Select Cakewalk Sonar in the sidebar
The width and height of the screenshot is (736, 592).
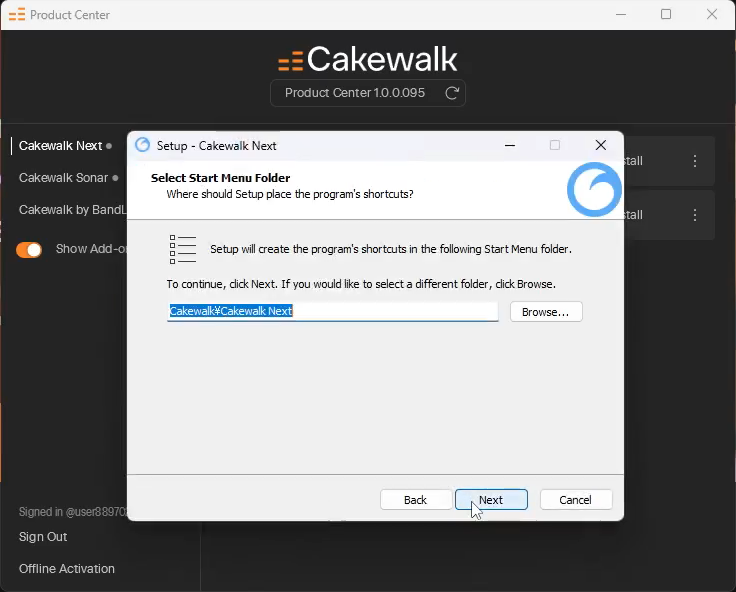click(64, 178)
